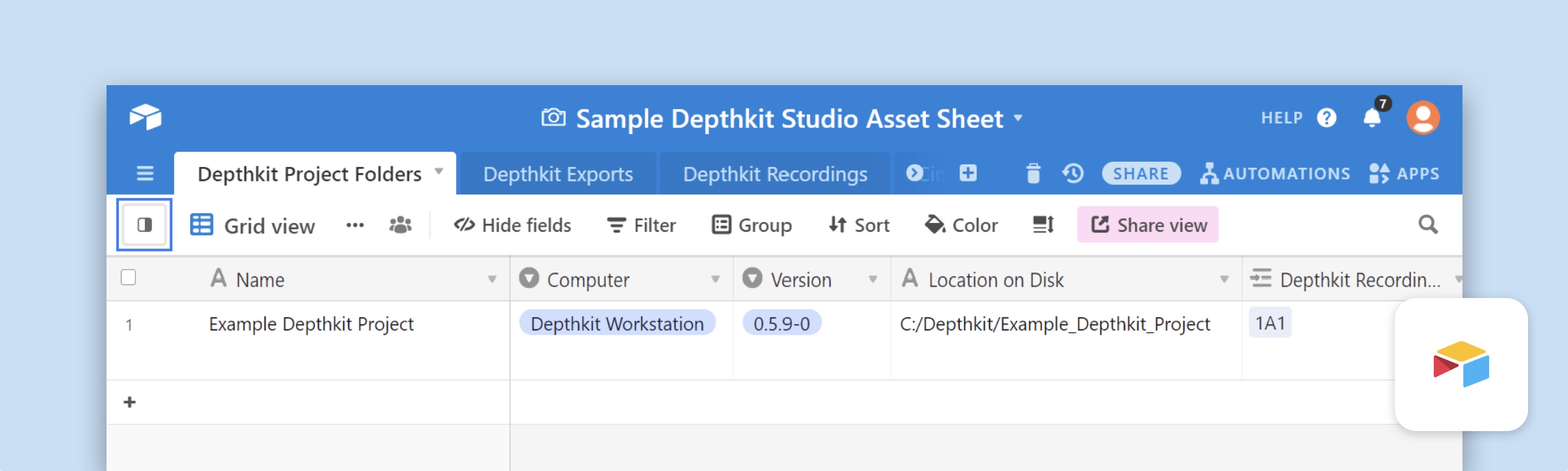1568x471 pixels.
Task: Open the notifications bell
Action: point(1371,117)
